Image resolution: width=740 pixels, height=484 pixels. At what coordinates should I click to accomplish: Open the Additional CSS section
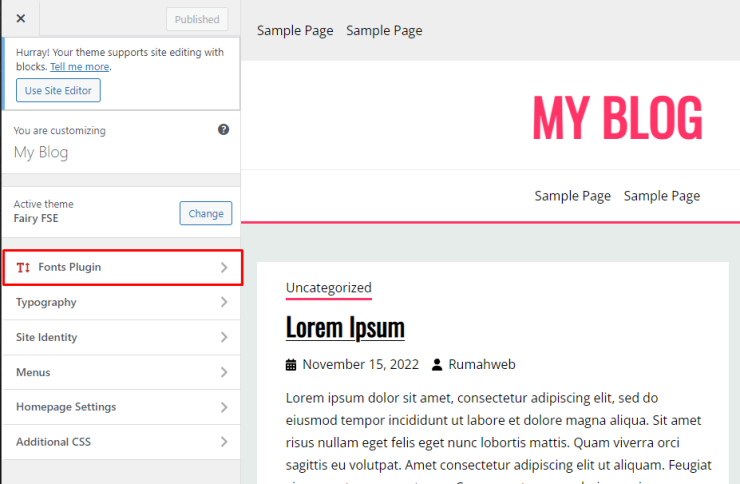(121, 442)
